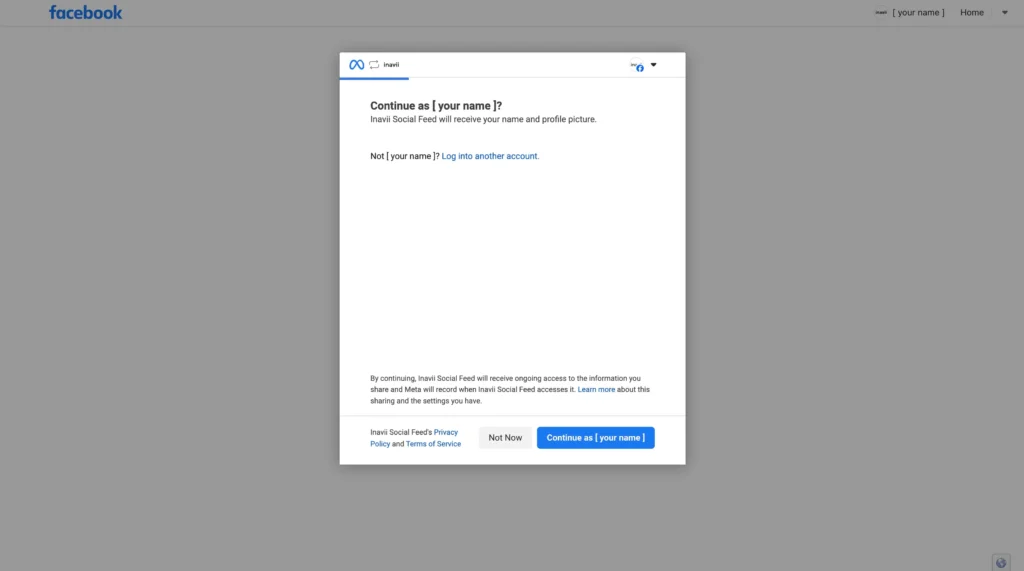Open the top bar account menu arrow
Image resolution: width=1024 pixels, height=571 pixels.
point(1004,12)
